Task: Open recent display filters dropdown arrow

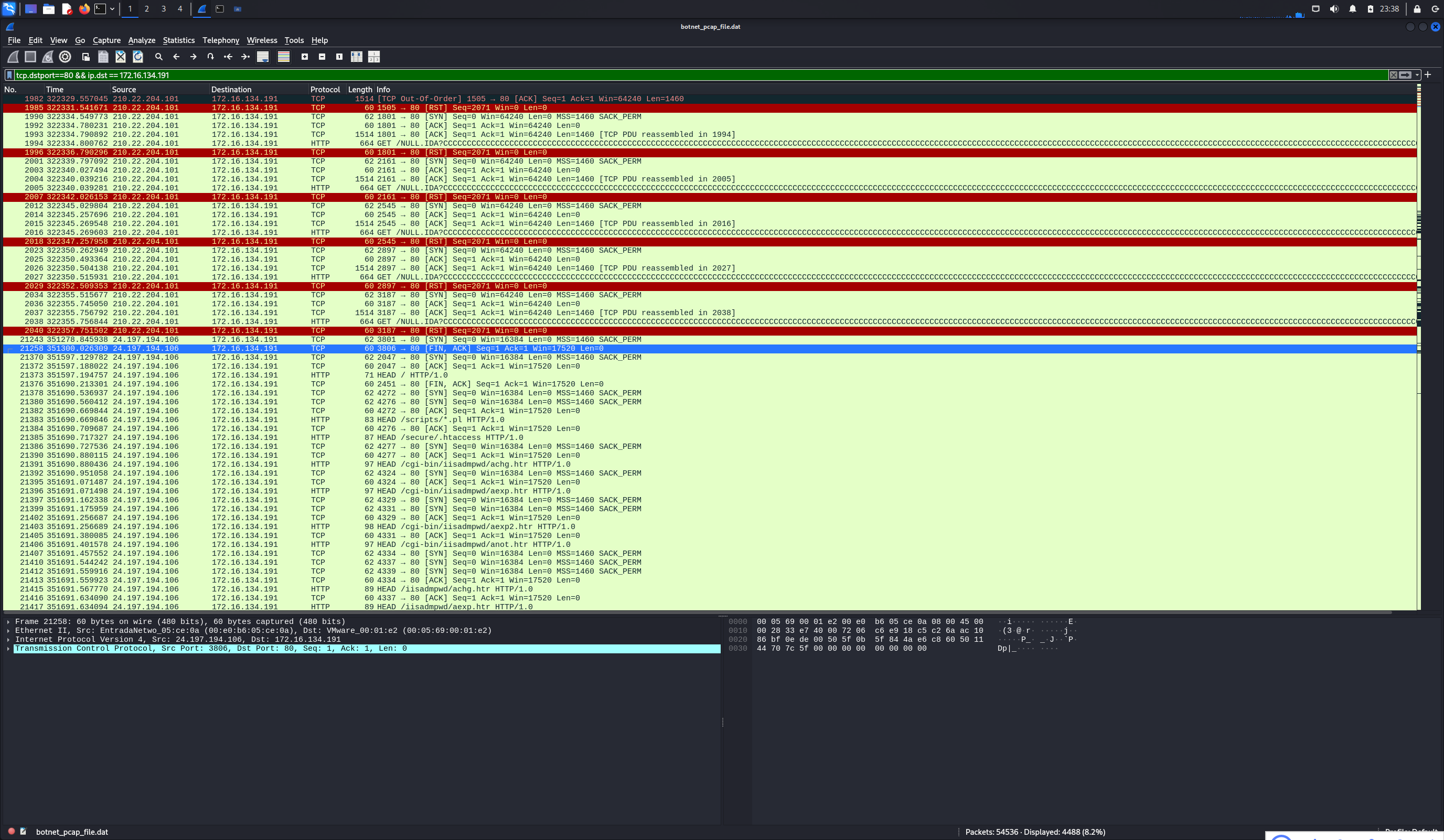Action: tap(1417, 75)
